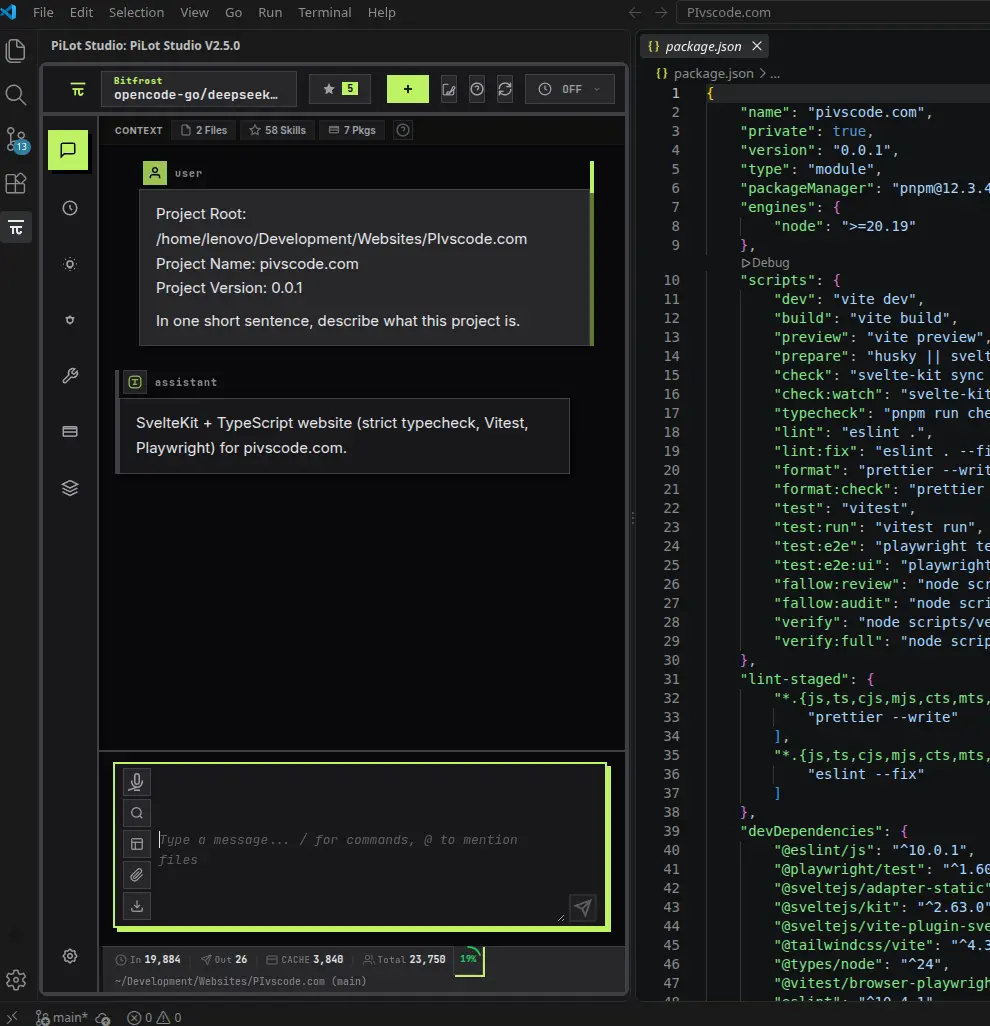Click the Total 23,750 token count
Viewport: 990px width, 1026px height.
coord(404,959)
